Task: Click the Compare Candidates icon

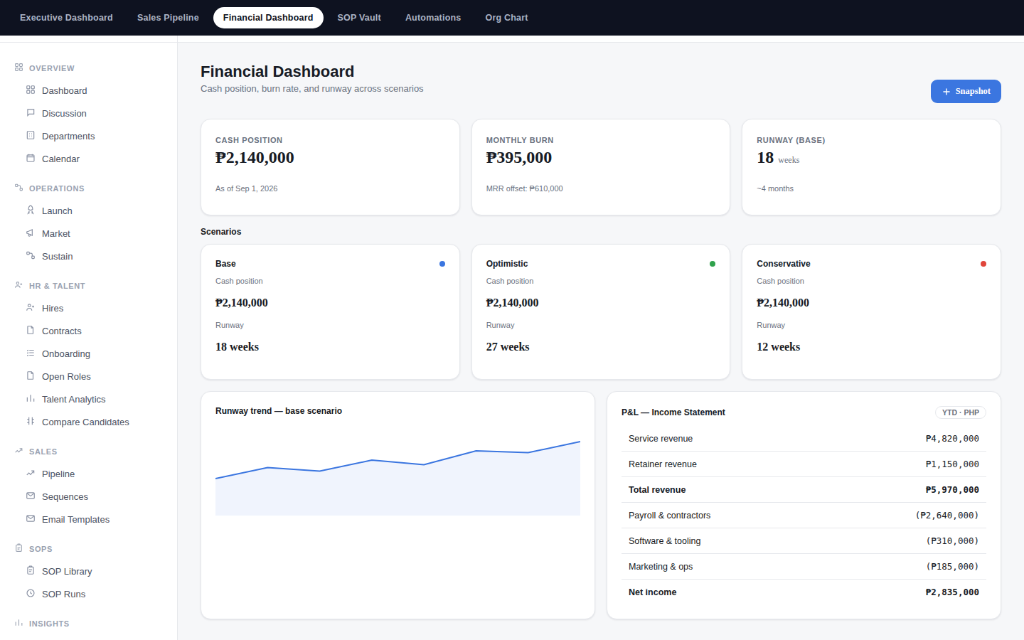Action: click(30, 421)
